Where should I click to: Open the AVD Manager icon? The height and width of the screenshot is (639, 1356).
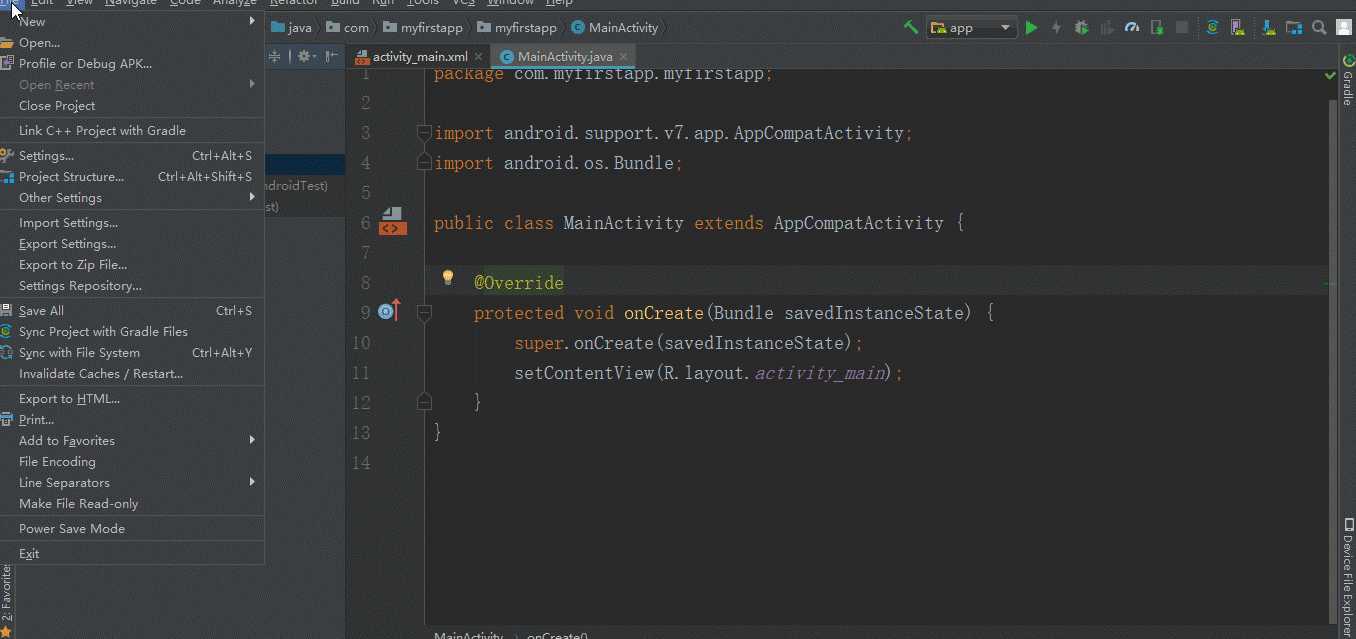pyautogui.click(x=1238, y=28)
